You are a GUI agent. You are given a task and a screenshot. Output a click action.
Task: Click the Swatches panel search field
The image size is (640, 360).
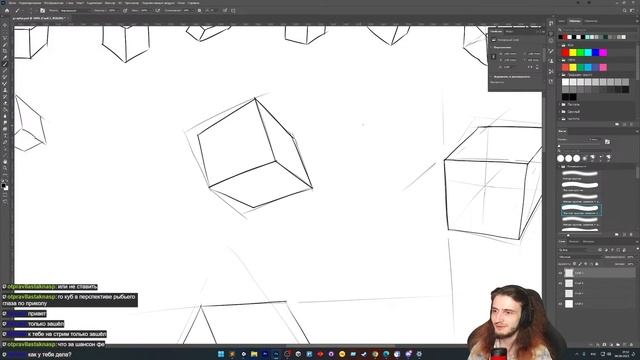click(598, 29)
